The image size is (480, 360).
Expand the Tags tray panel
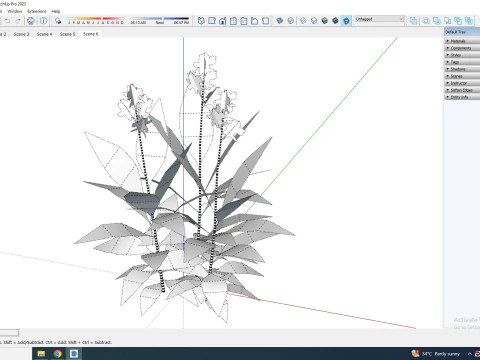point(463,62)
